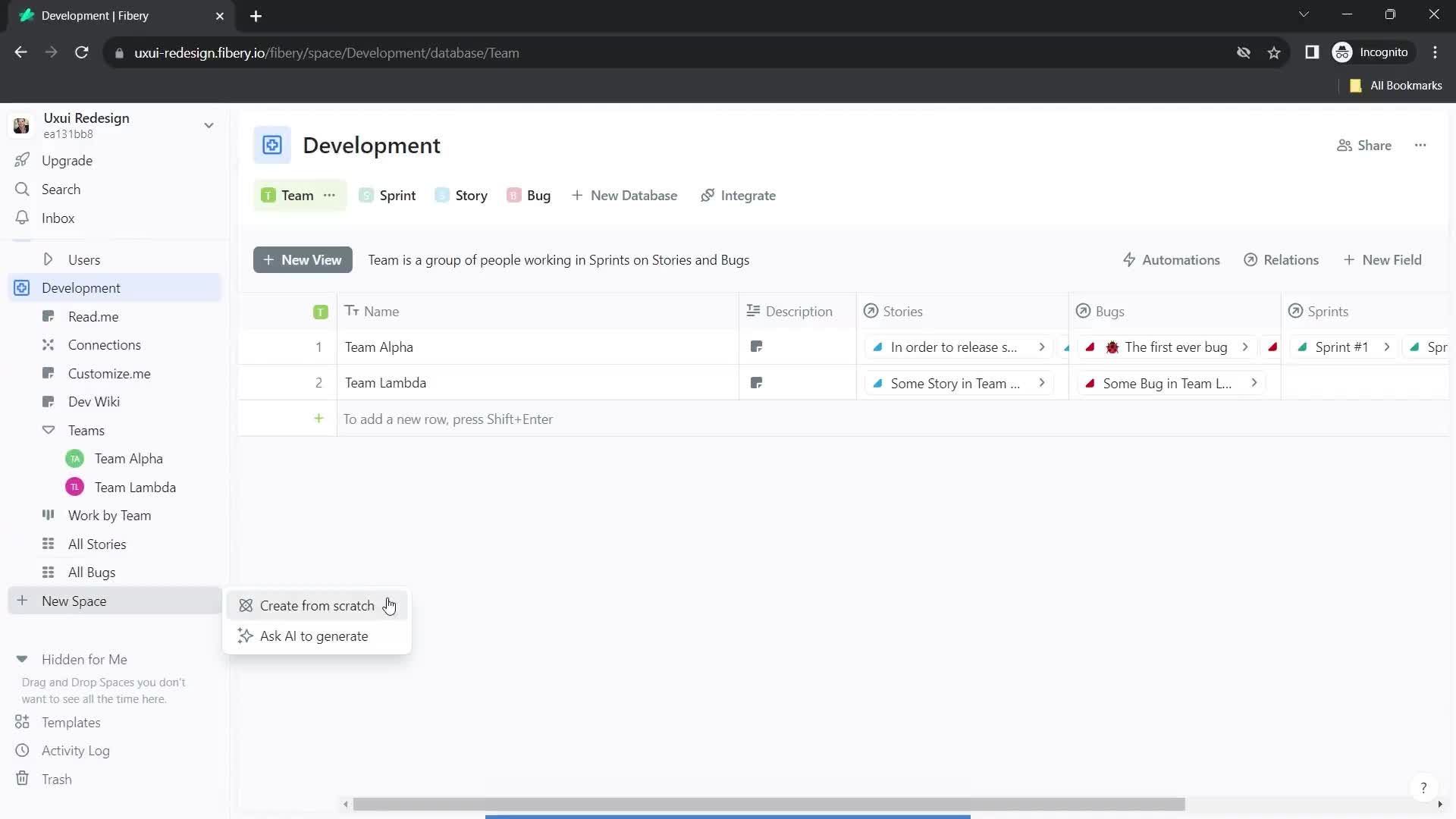Screen dimensions: 1456x819
Task: Toggle visibility of Teams section
Action: click(48, 430)
